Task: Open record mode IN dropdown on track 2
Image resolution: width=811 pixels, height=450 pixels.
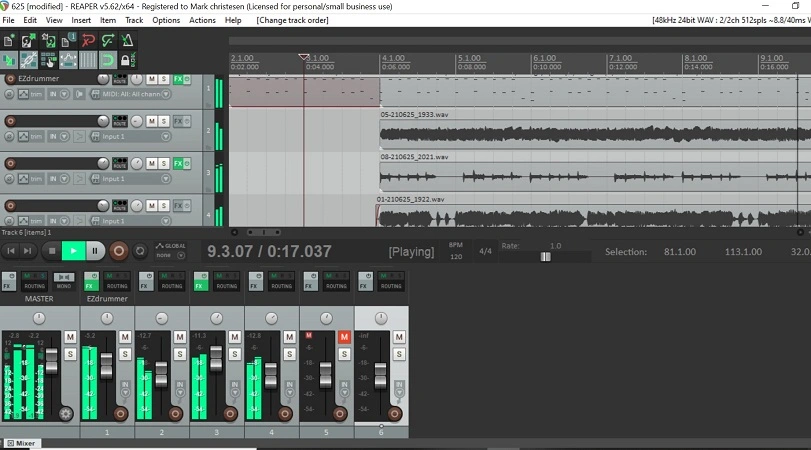Action: pos(64,137)
